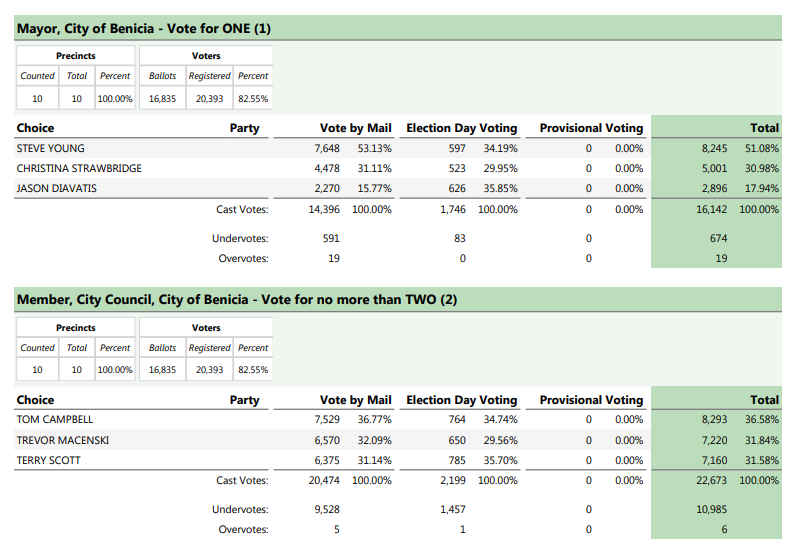The width and height of the screenshot is (797, 557).
Task: Click Steve Young's 7,648 Vote by Mail count
Action: tap(327, 148)
